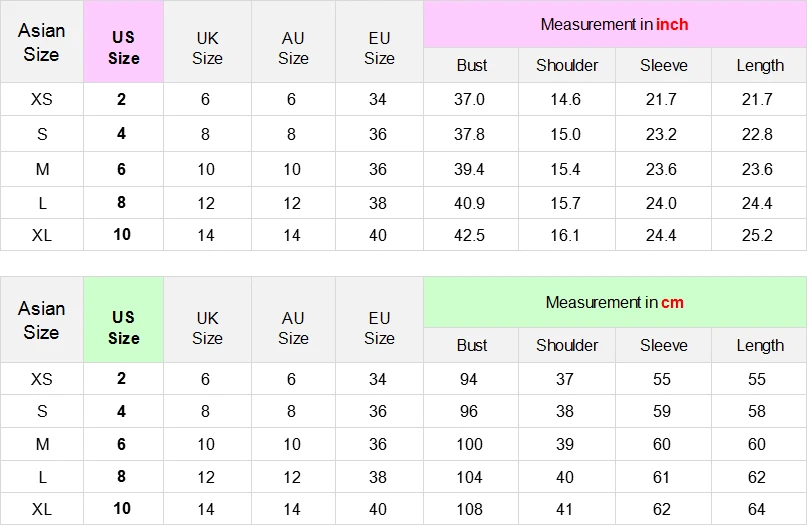Click the 22.8 length measurement cell
Image resolution: width=807 pixels, height=525 pixels.
[x=757, y=135]
